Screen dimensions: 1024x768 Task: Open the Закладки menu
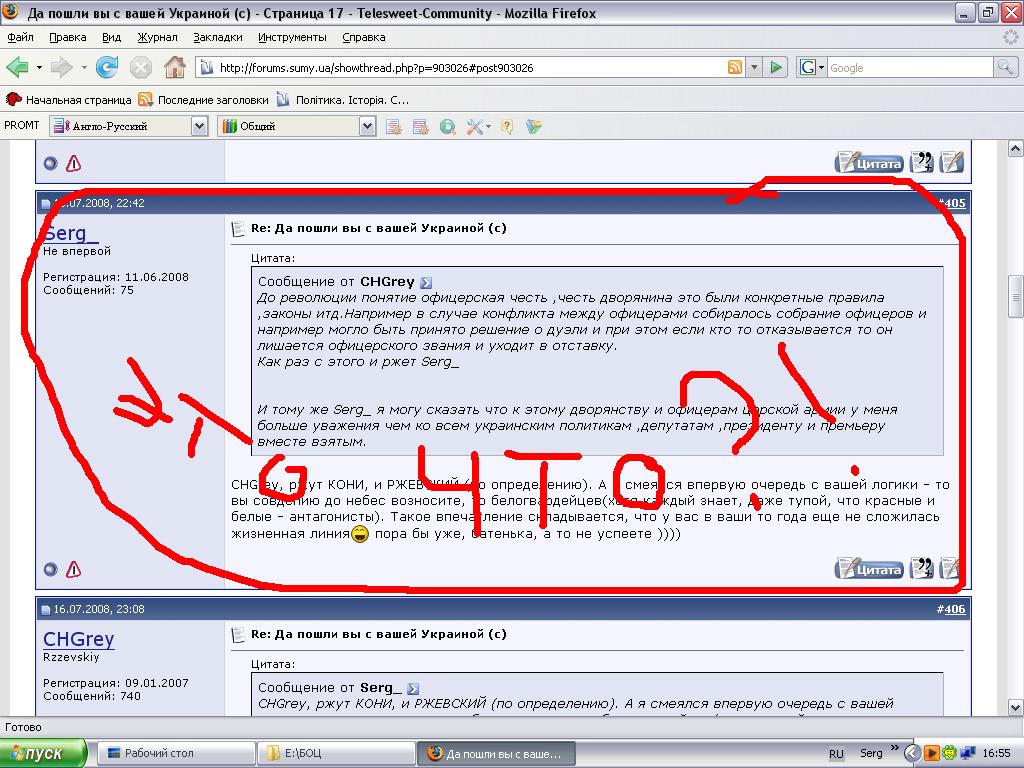(x=217, y=37)
